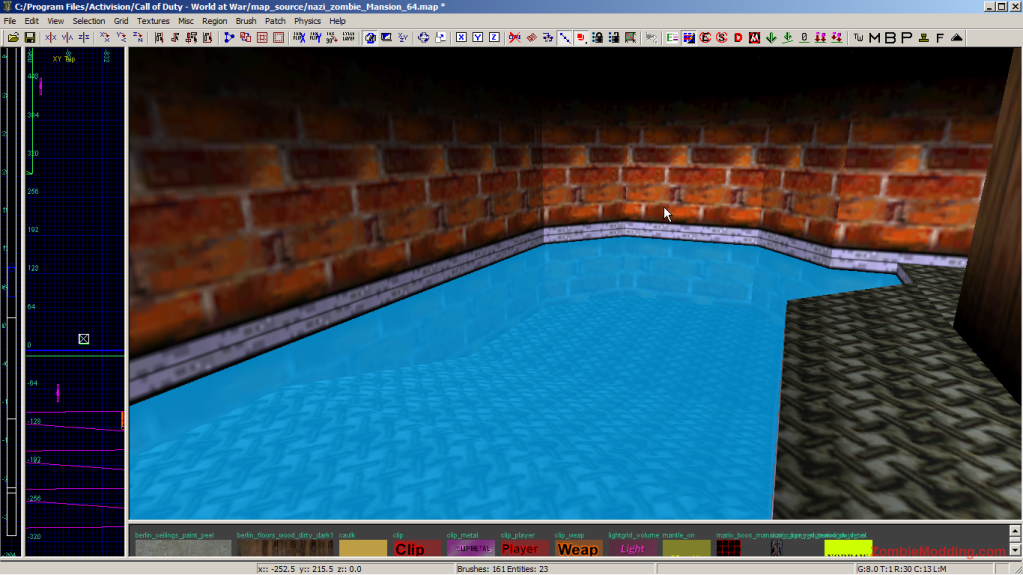The height and width of the screenshot is (575, 1023).
Task: Pick the mantle_on olive swatch
Action: 686,548
